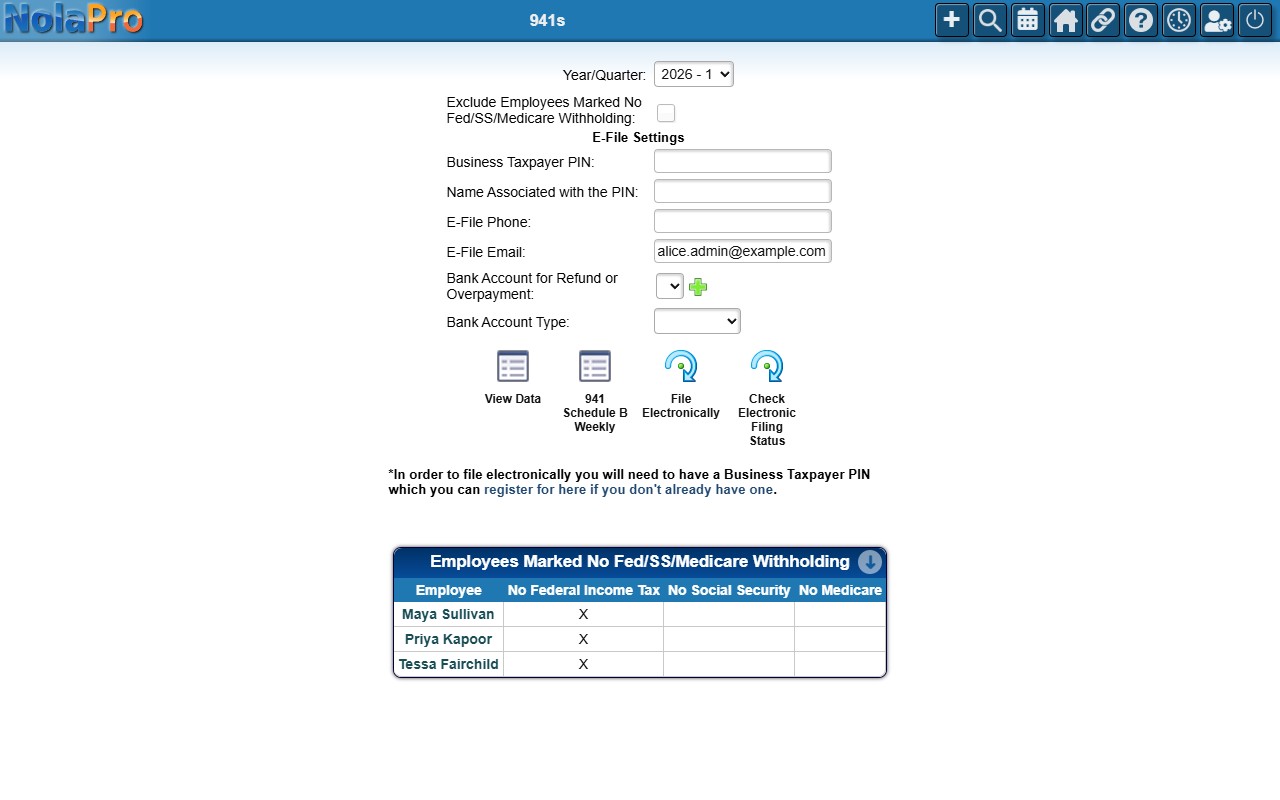Click the No Federal Income Tax header
Image resolution: width=1280 pixels, height=800 pixels.
[584, 590]
